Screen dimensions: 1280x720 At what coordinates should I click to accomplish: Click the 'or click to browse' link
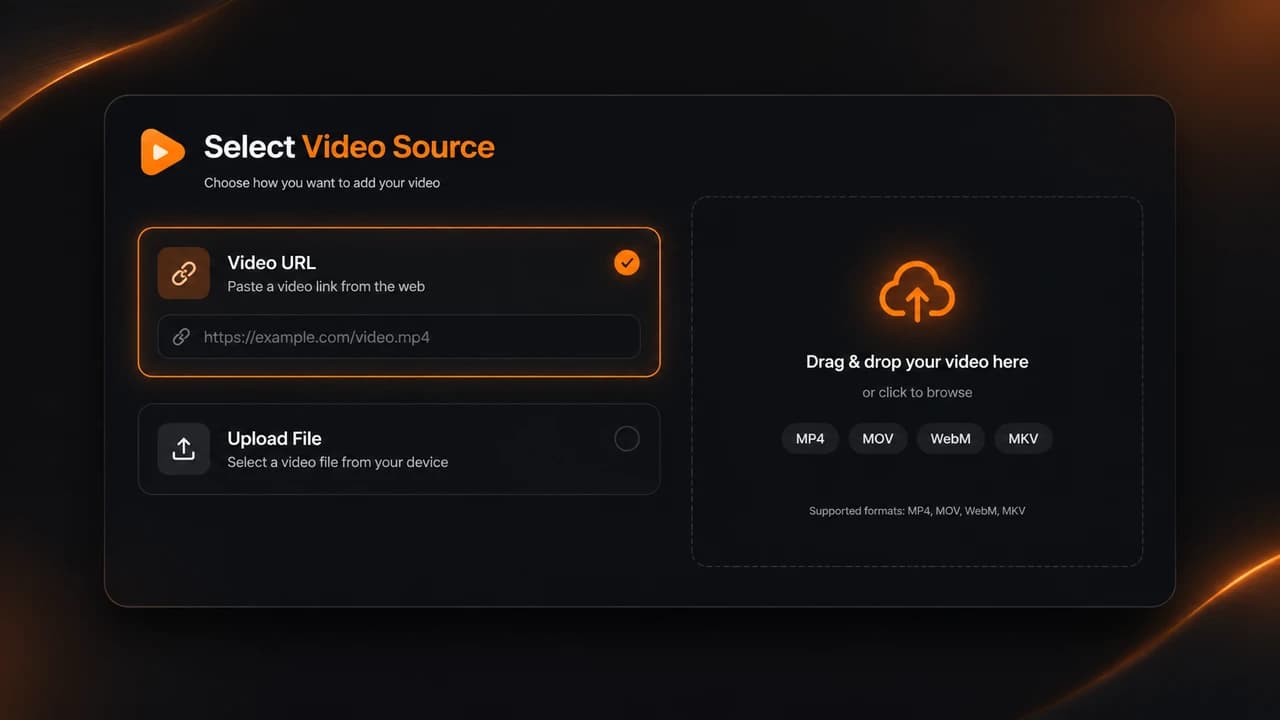pos(917,392)
